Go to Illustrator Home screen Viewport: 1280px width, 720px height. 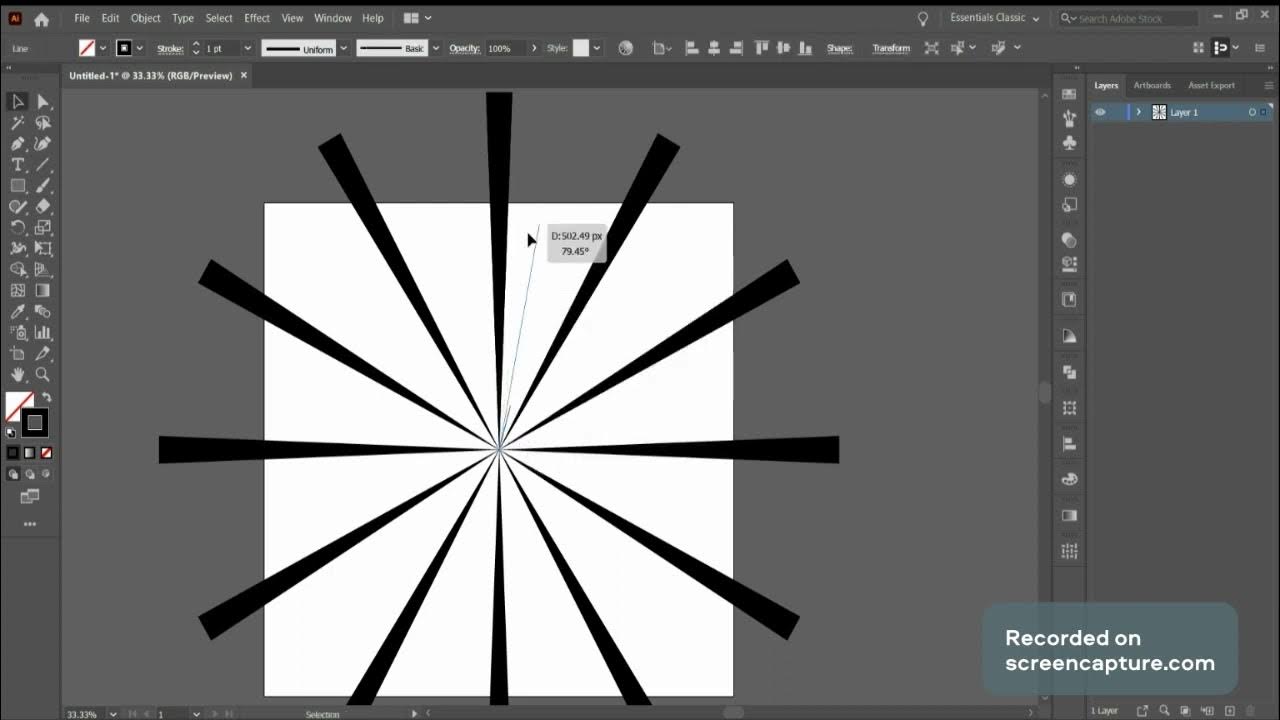click(x=41, y=19)
